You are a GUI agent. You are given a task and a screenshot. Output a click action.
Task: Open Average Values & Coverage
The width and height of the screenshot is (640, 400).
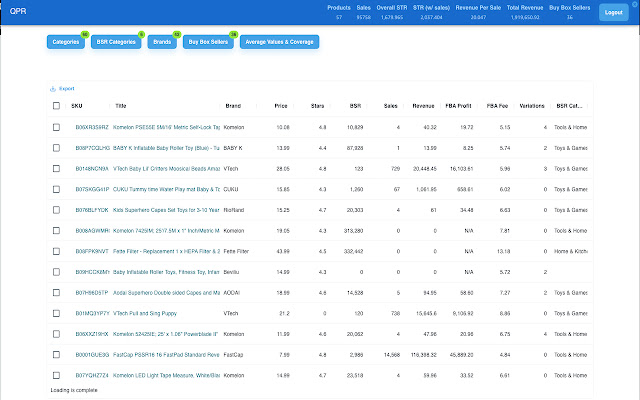click(279, 42)
